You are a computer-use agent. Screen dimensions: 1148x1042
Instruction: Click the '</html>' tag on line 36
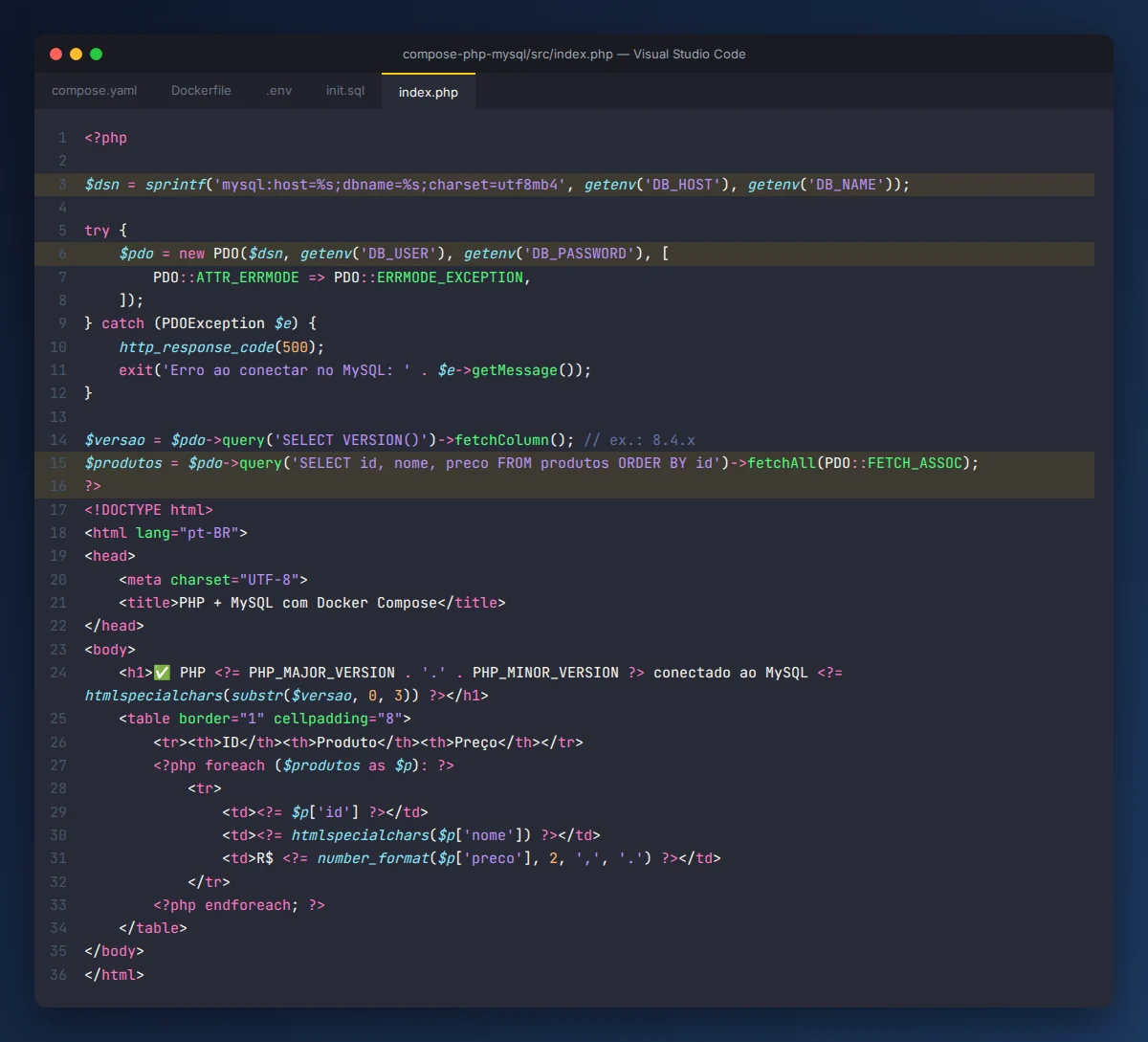115,975
